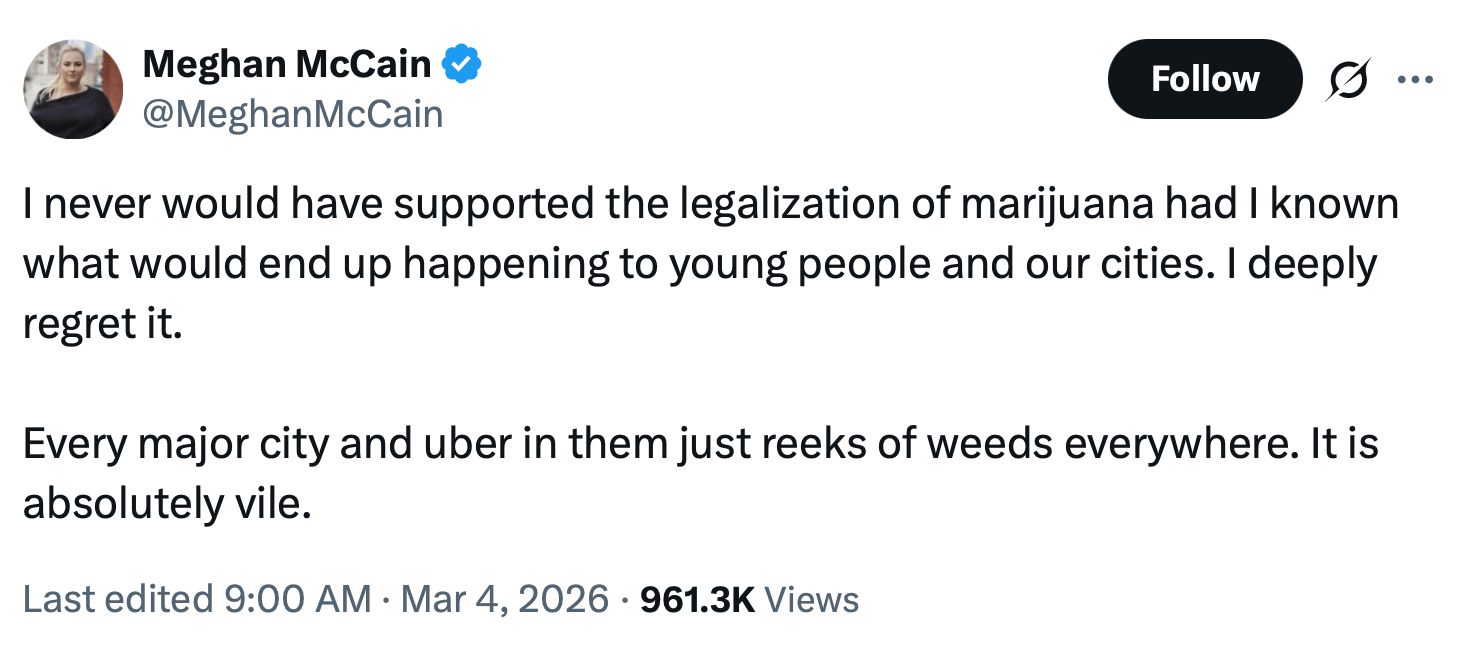Click the 961.3K view count
The height and width of the screenshot is (646, 1468).
pyautogui.click(x=696, y=599)
